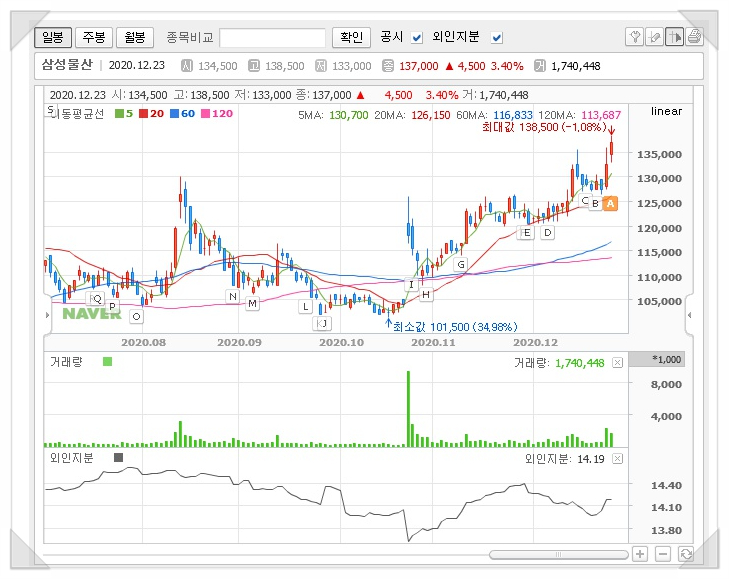Screen dimensions: 729x579
Task: Click the red 20-day MA swatch
Action: (x=143, y=113)
